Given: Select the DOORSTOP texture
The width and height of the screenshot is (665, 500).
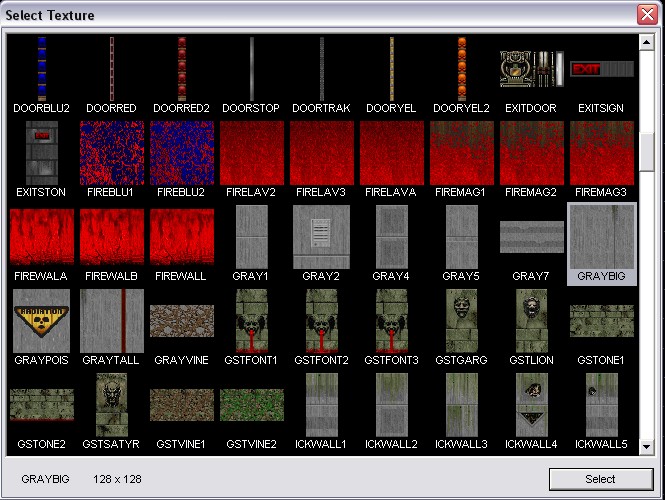Looking at the screenshot, I should 251,69.
